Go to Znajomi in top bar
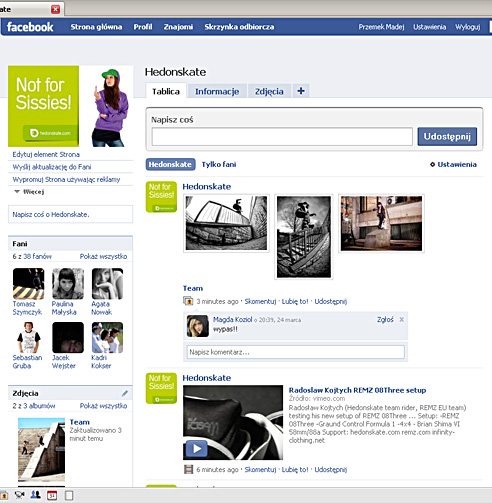The width and height of the screenshot is (492, 503). point(178,27)
